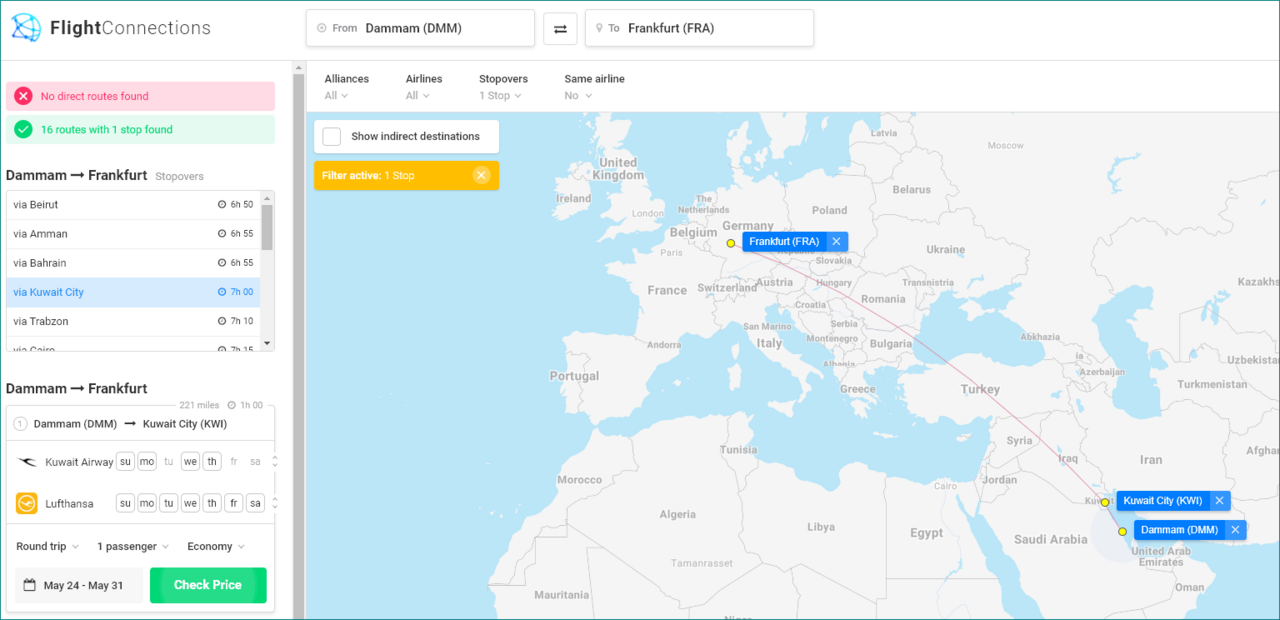Expand the Kuwait Airways flight row
1280x620 pixels.
275,462
